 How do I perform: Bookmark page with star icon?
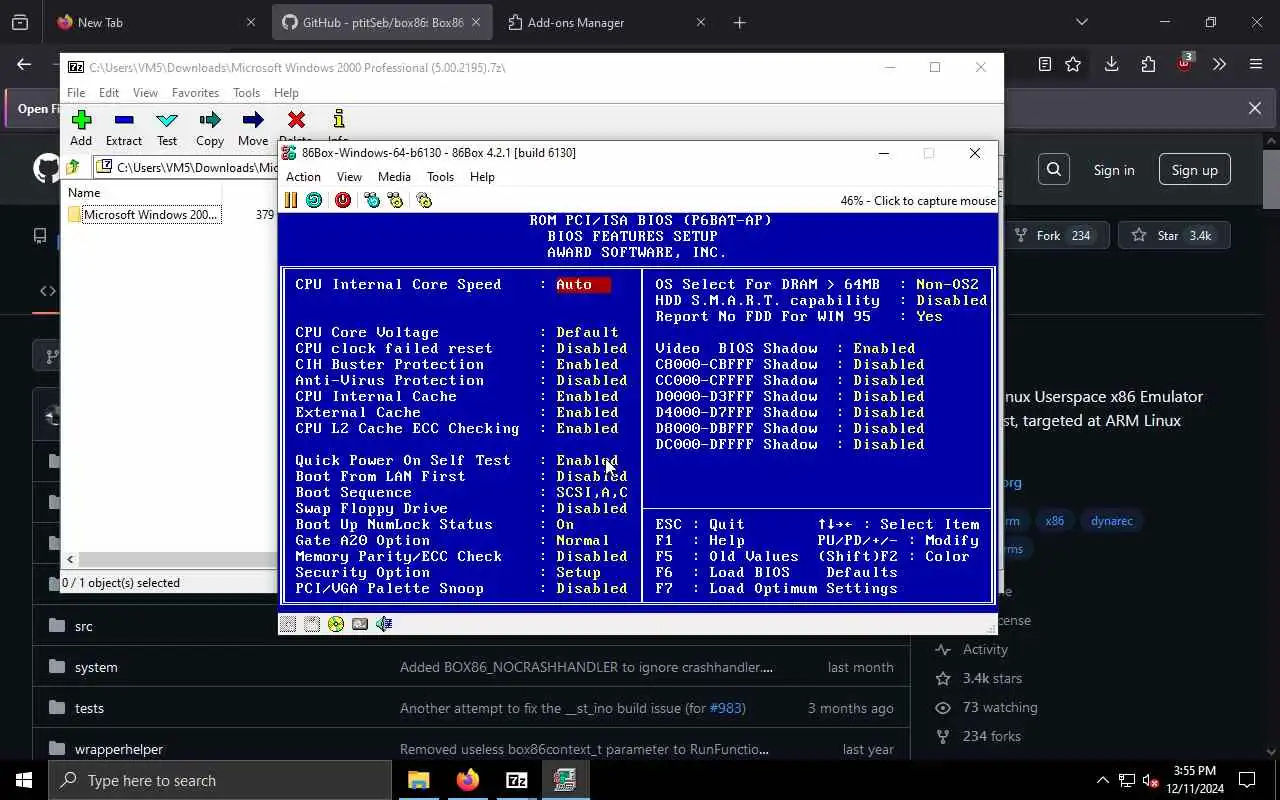coord(1073,64)
